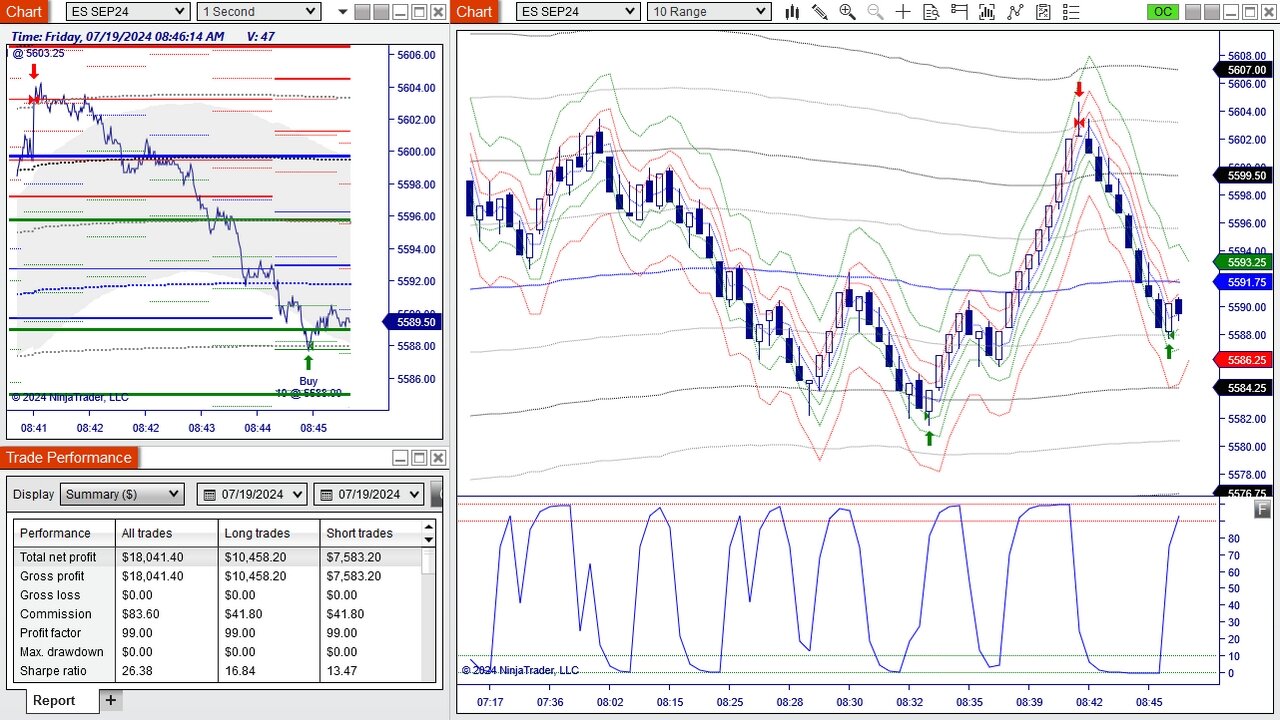Click the zoom out magnifier icon

[x=875, y=12]
